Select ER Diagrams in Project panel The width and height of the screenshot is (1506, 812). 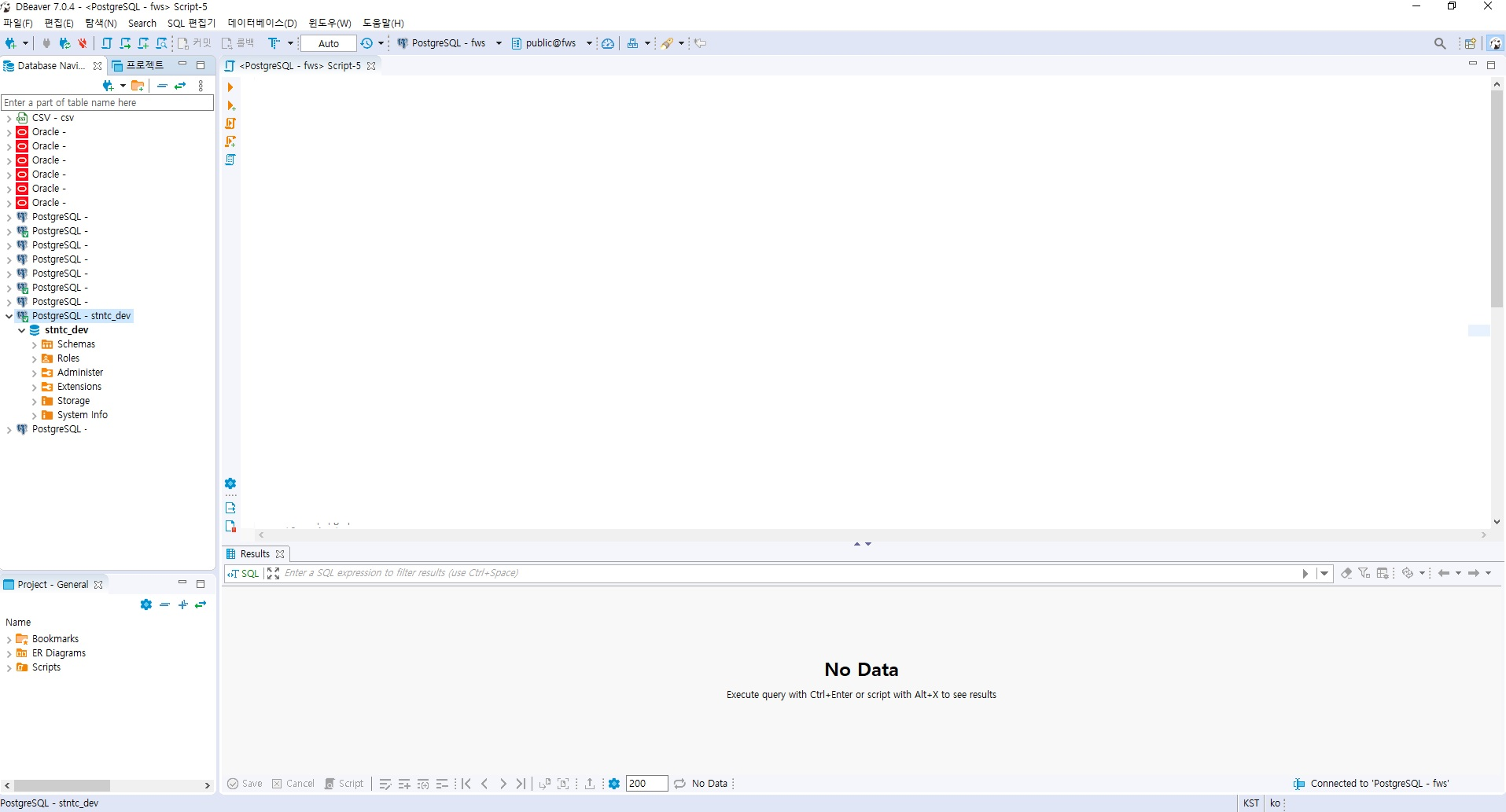point(59,653)
